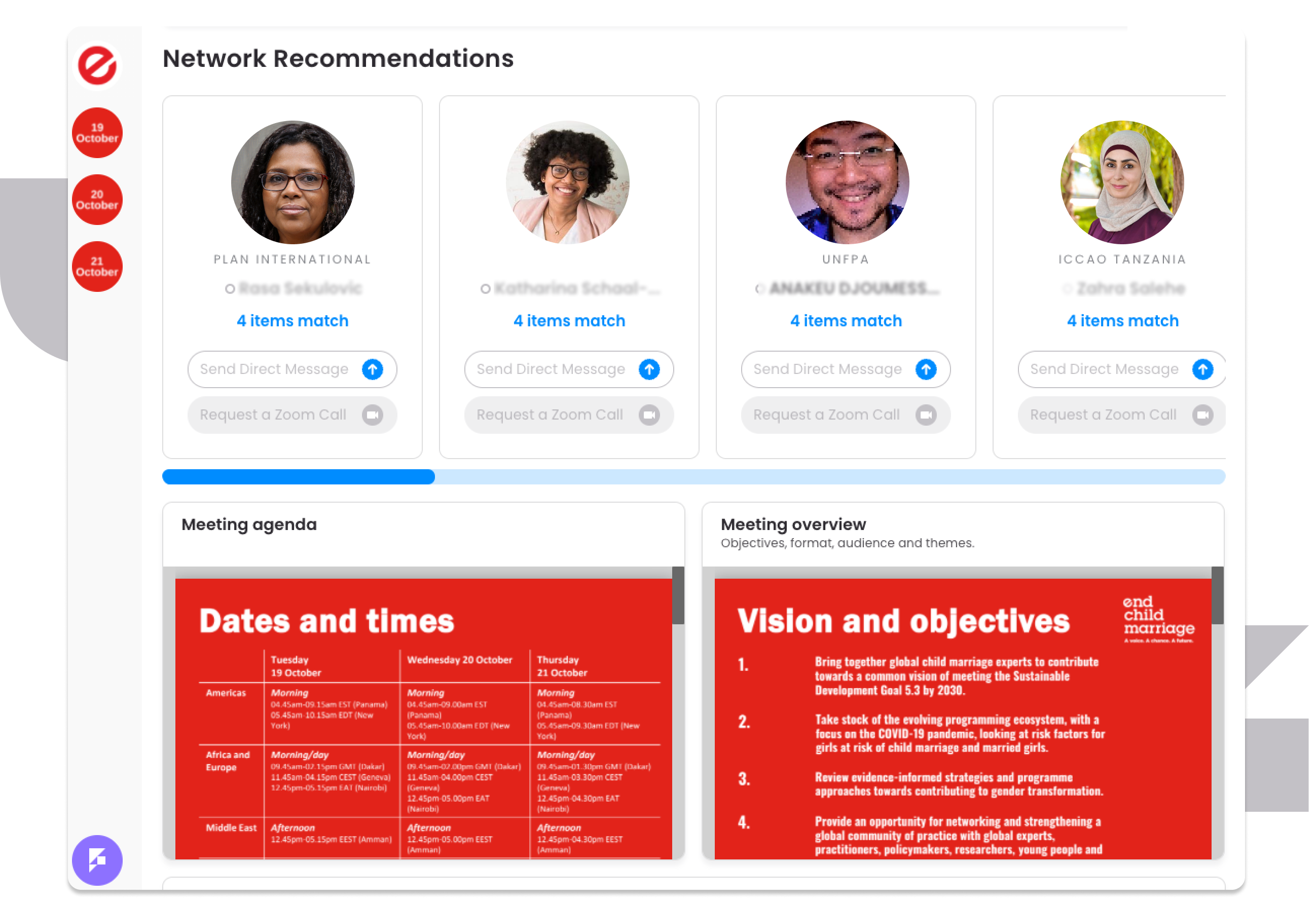The width and height of the screenshot is (1316, 904).
Task: Click camera icon on UNFPA card
Action: [926, 415]
